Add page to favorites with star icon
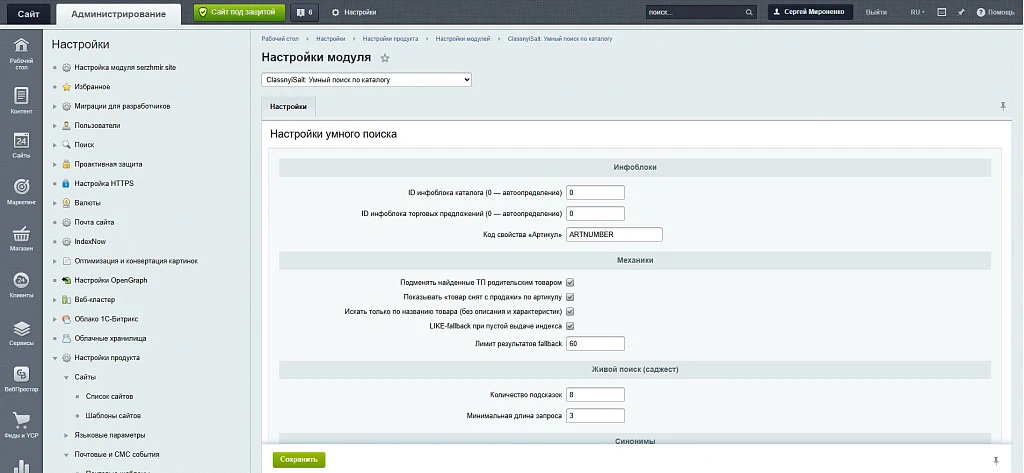The height and width of the screenshot is (473, 1024). pyautogui.click(x=385, y=58)
